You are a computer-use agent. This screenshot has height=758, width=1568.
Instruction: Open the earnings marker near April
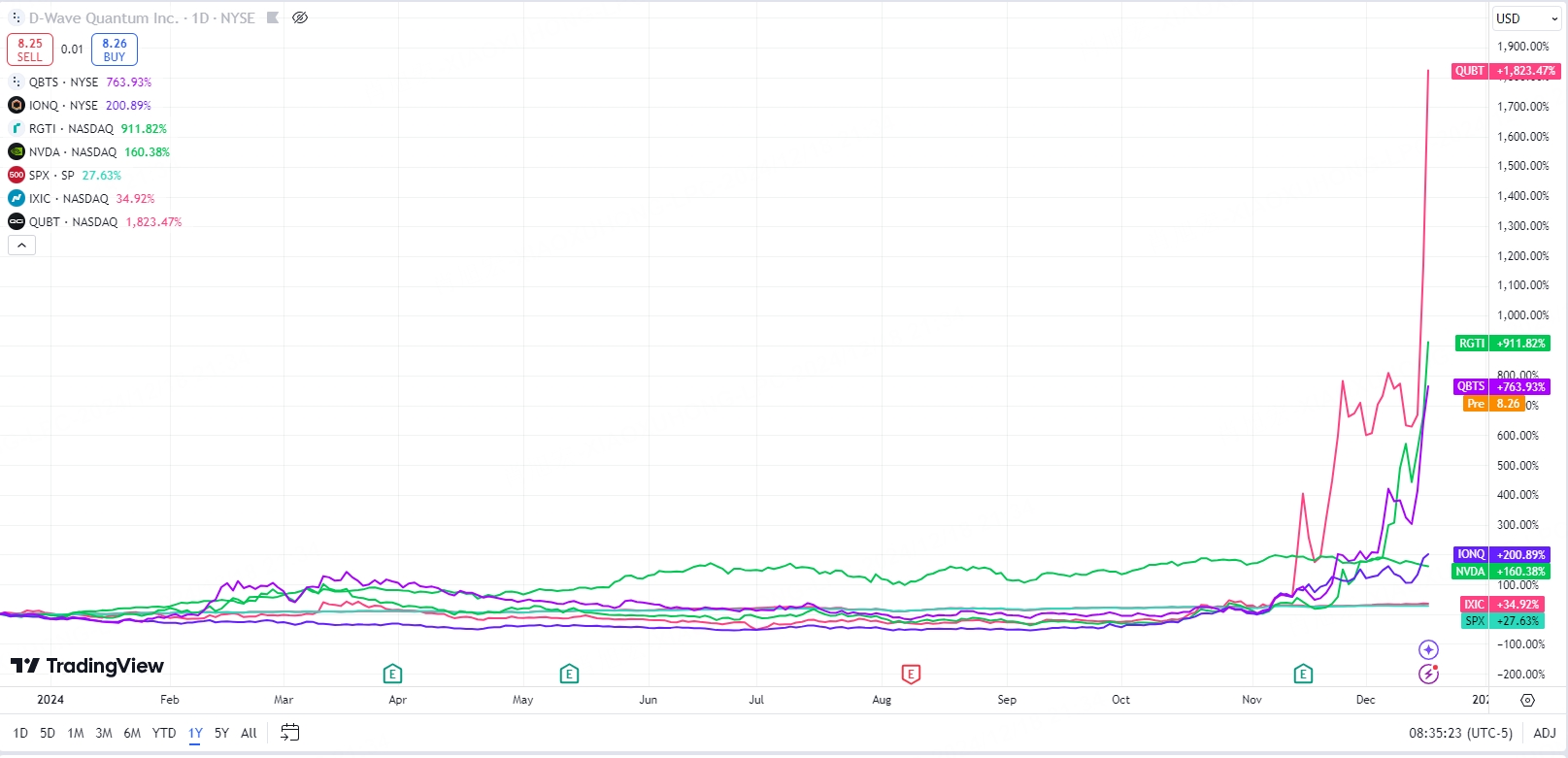tap(392, 674)
